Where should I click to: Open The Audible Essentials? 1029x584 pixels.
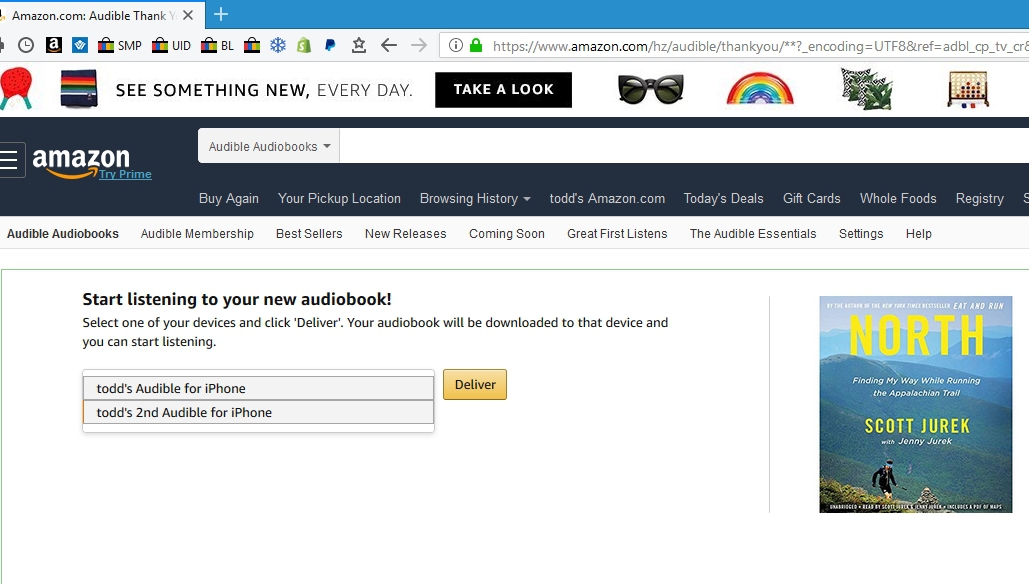coord(753,234)
